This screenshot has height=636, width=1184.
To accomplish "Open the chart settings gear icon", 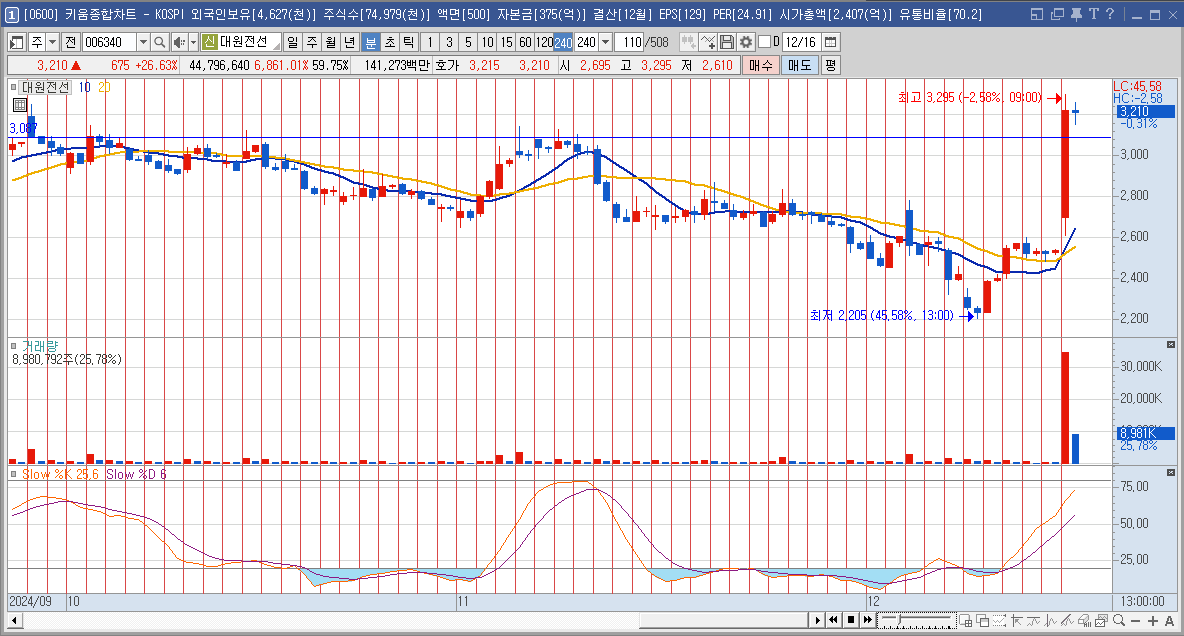I will pyautogui.click(x=746, y=42).
